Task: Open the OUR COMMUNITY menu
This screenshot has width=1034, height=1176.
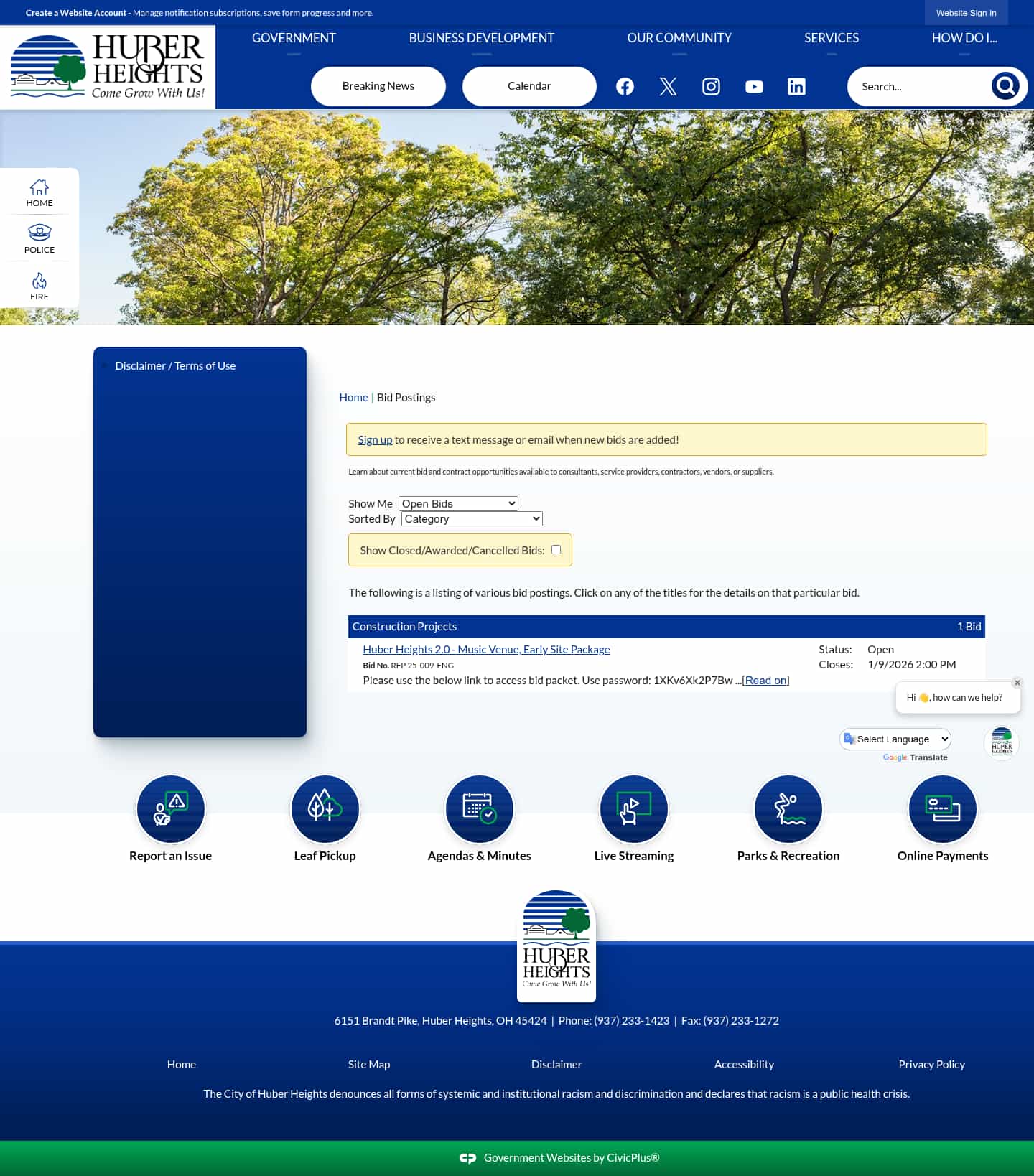Action: [679, 38]
